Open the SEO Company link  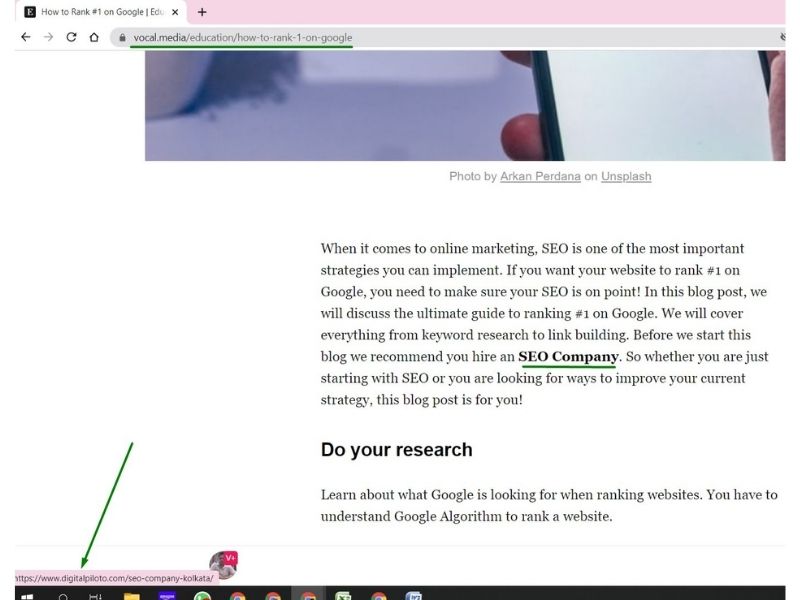pos(570,357)
